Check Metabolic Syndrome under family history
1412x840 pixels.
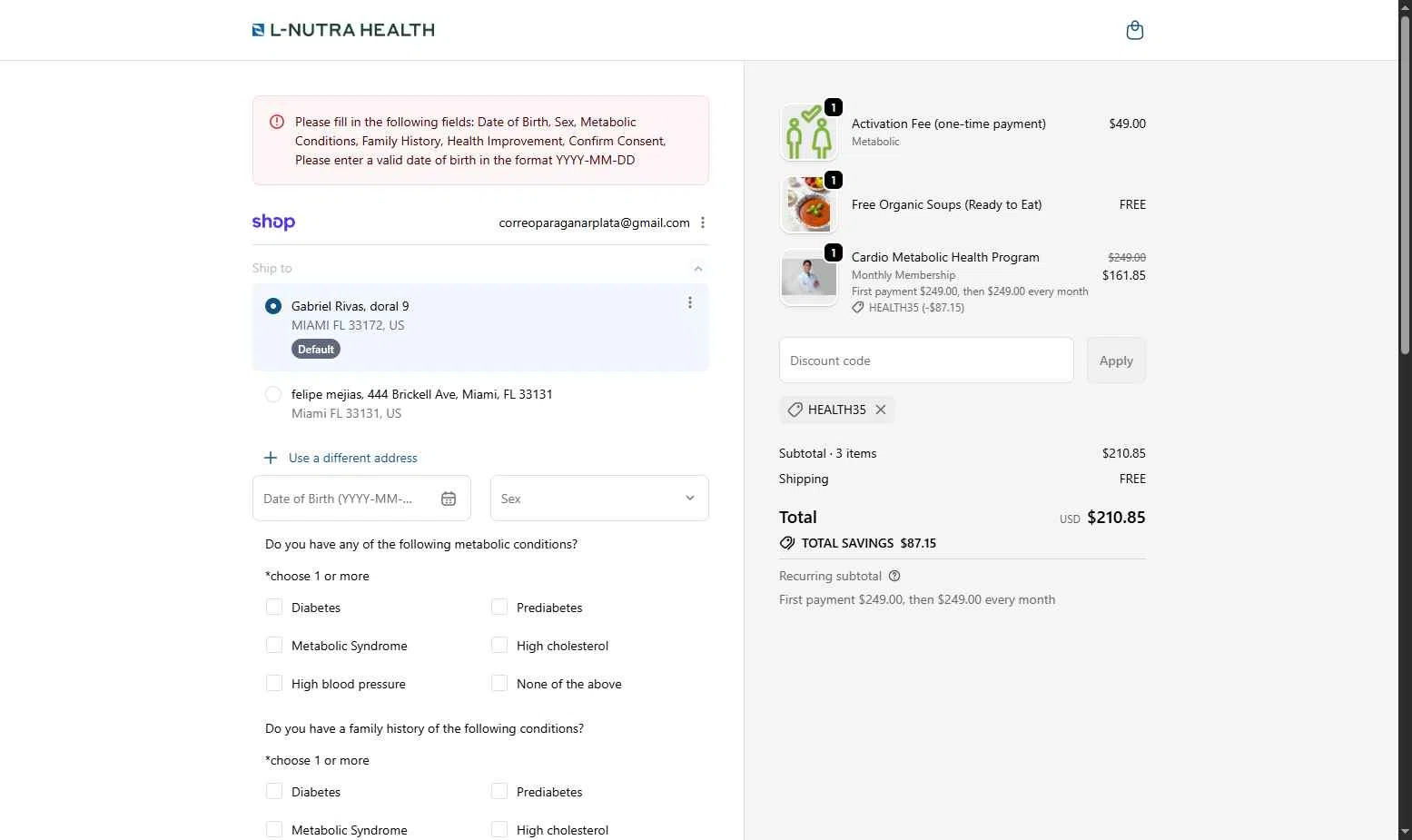(274, 829)
